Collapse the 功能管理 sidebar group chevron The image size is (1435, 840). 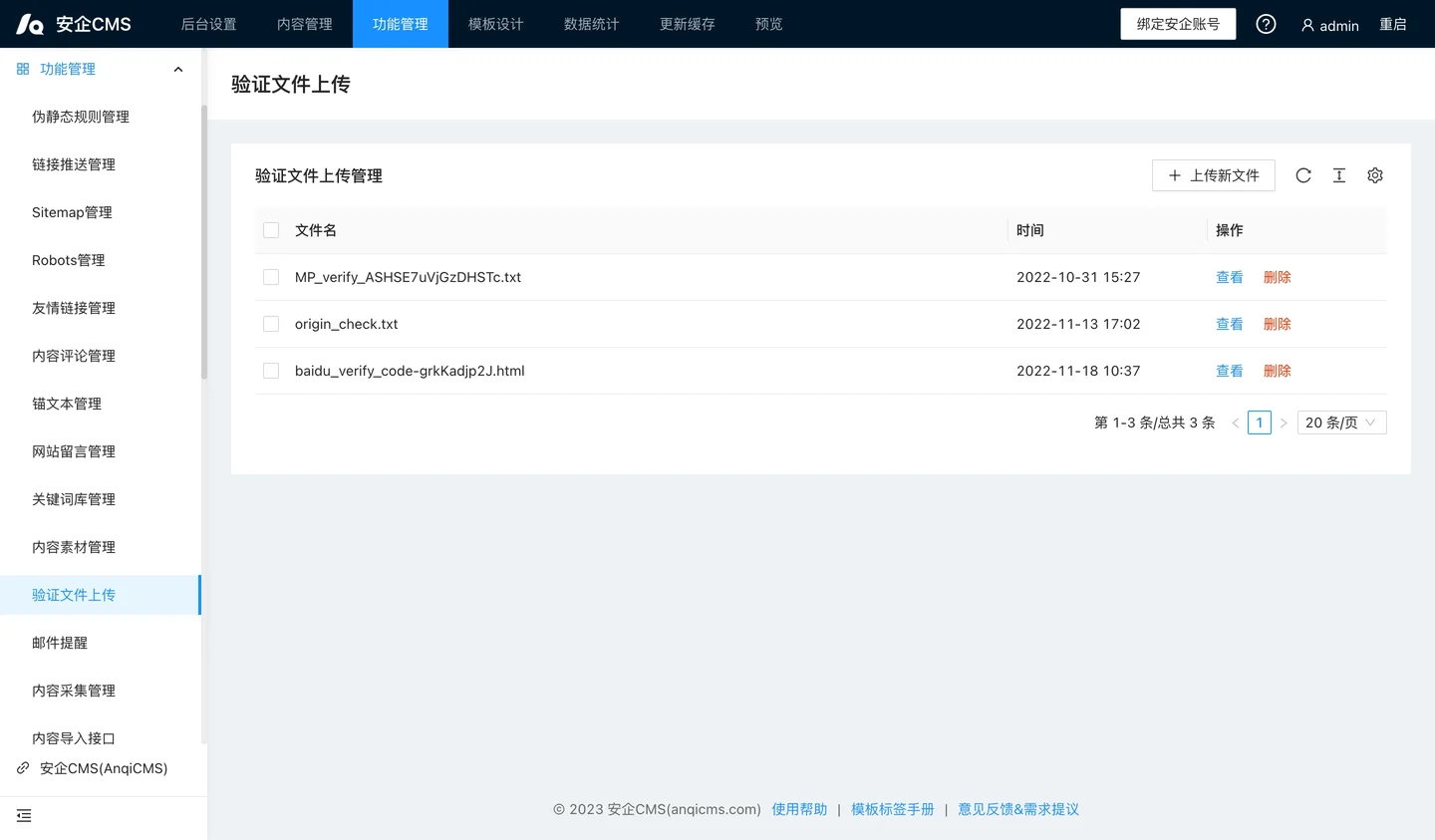tap(178, 69)
